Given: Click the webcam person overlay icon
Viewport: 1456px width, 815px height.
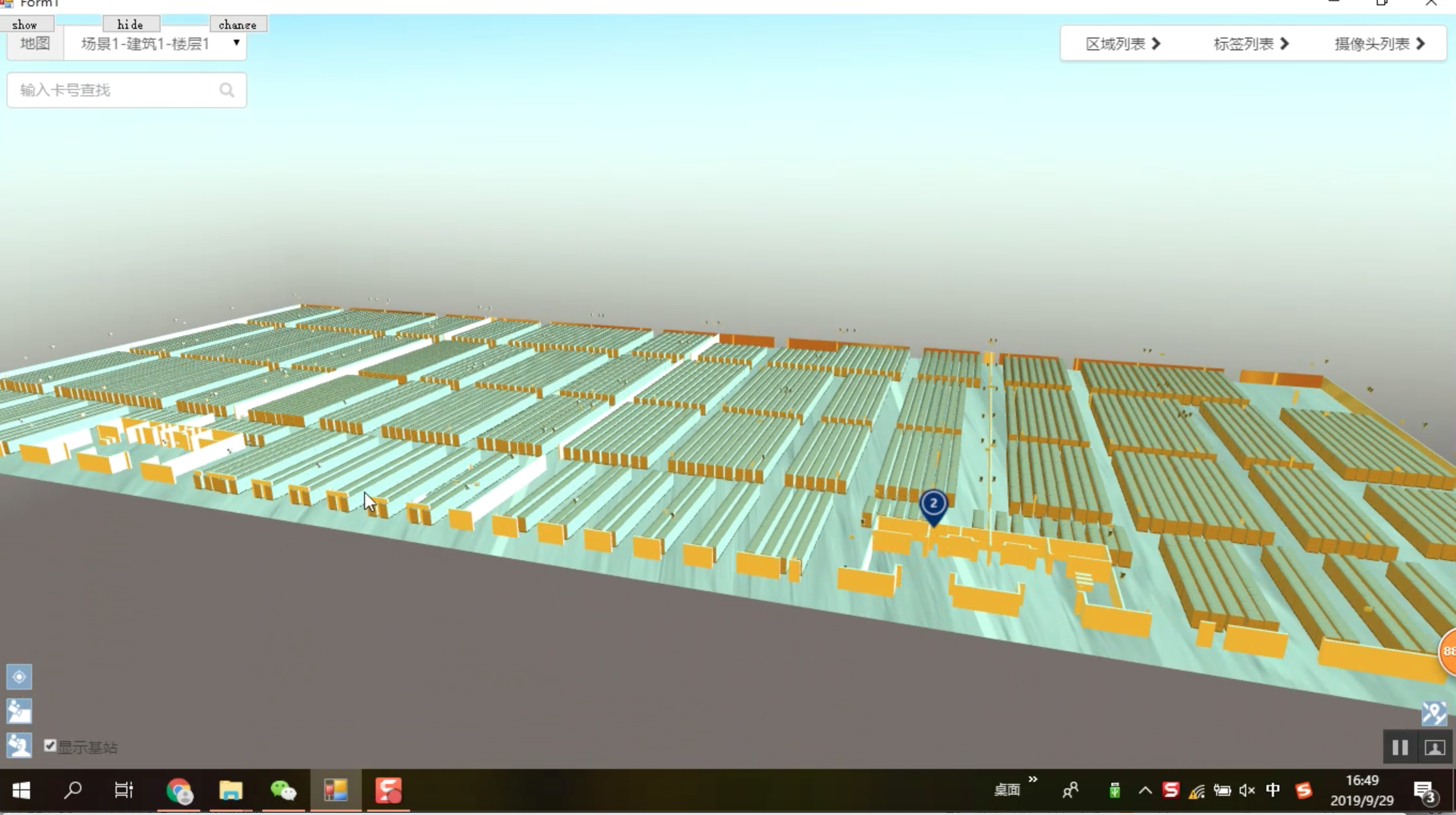Looking at the screenshot, I should [x=1435, y=748].
